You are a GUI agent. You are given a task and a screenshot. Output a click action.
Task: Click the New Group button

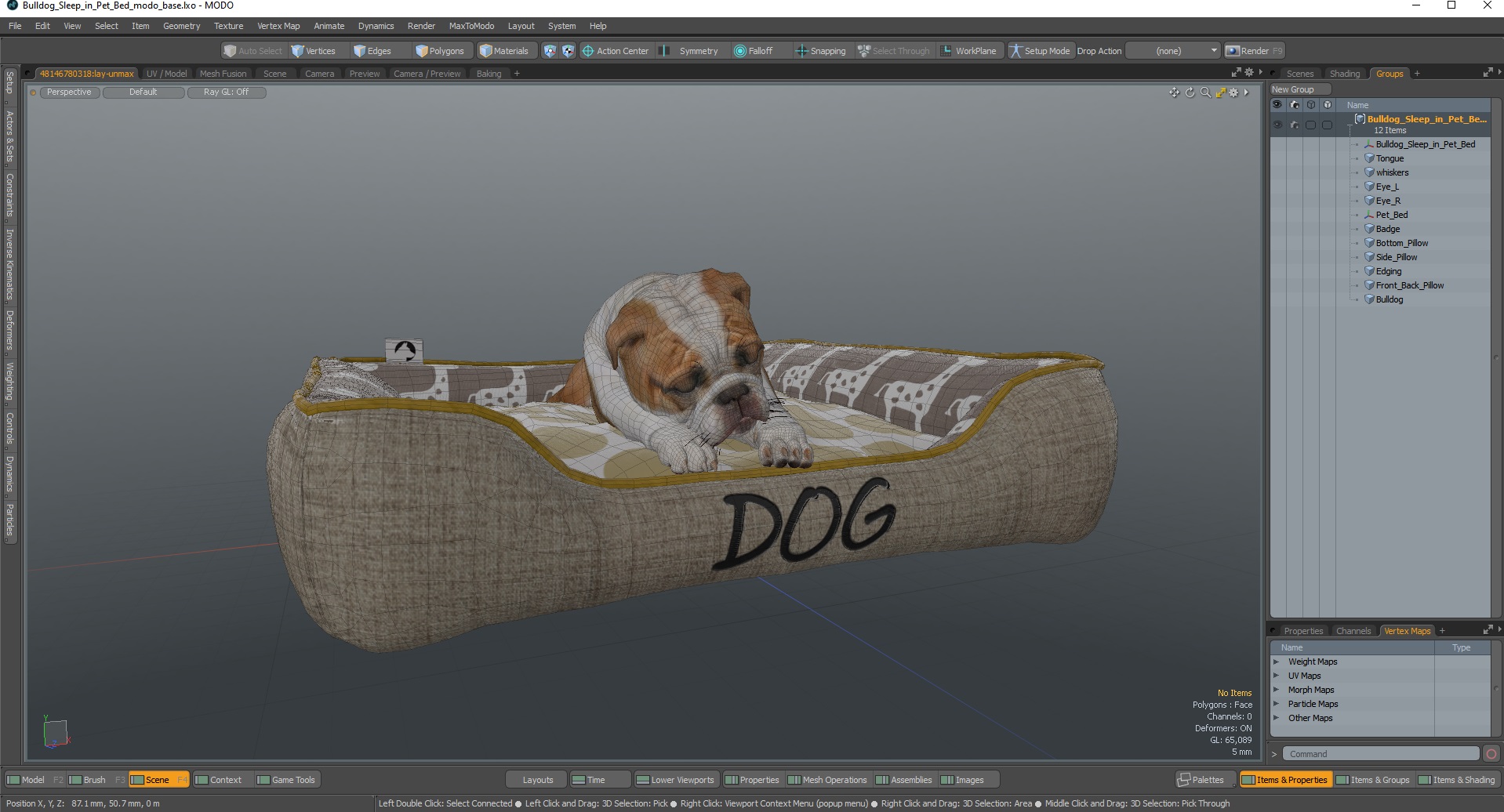(x=1299, y=89)
